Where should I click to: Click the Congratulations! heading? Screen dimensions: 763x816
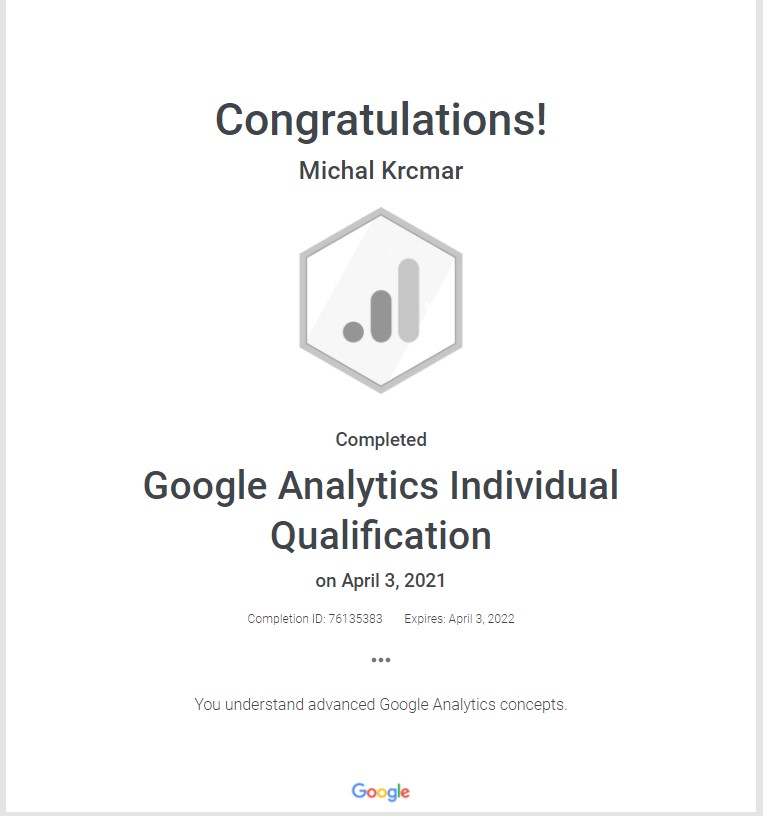tap(381, 120)
